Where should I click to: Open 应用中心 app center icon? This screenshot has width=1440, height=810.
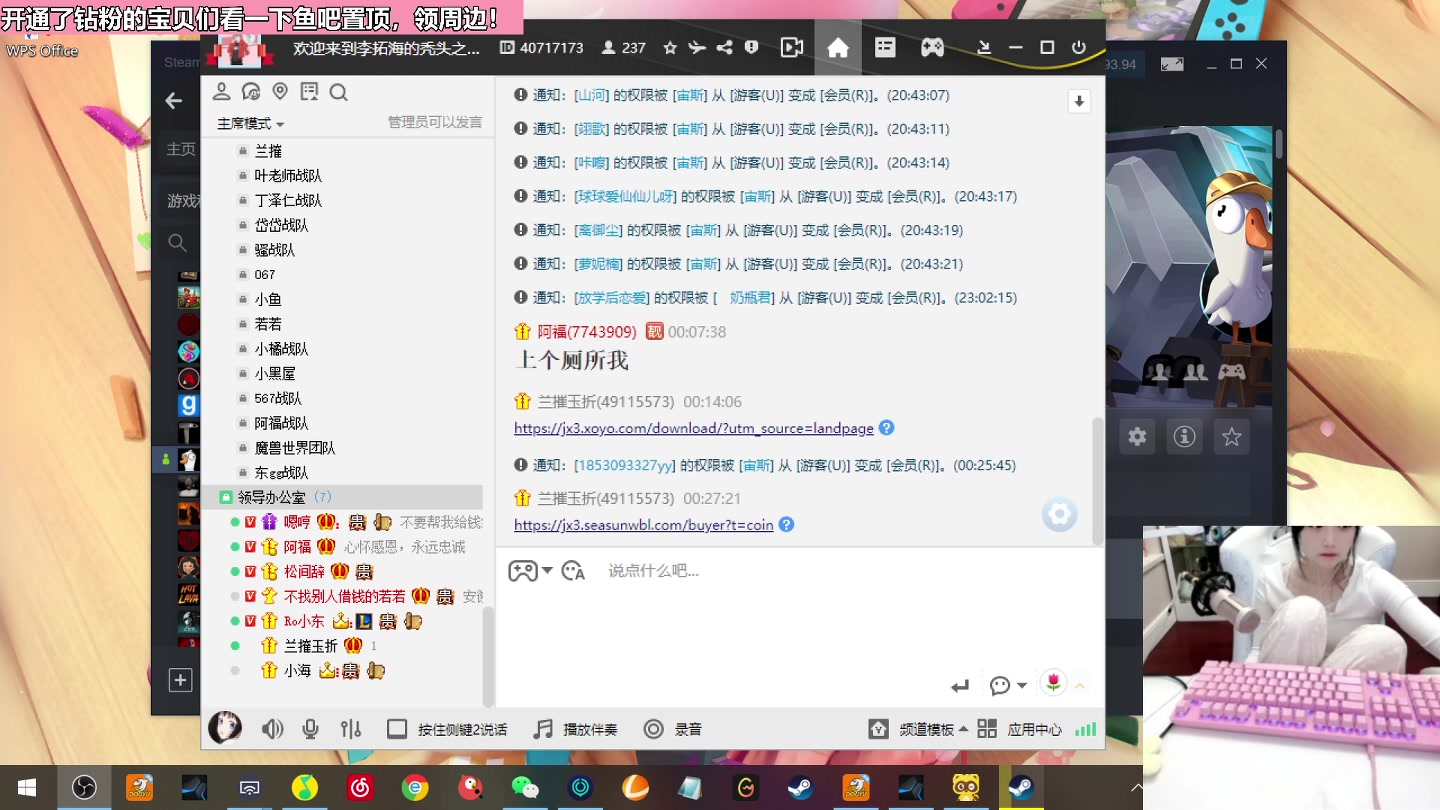coord(986,729)
